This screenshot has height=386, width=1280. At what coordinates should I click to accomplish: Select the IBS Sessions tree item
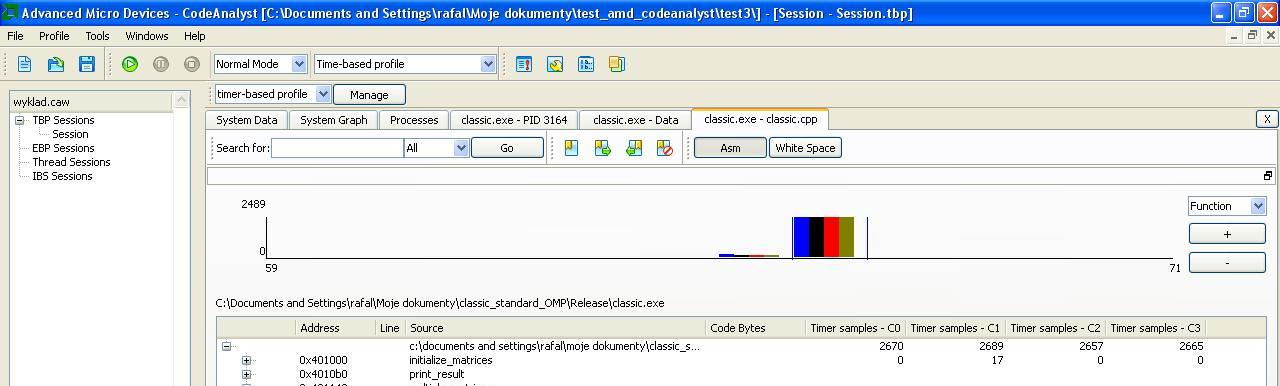[62, 176]
